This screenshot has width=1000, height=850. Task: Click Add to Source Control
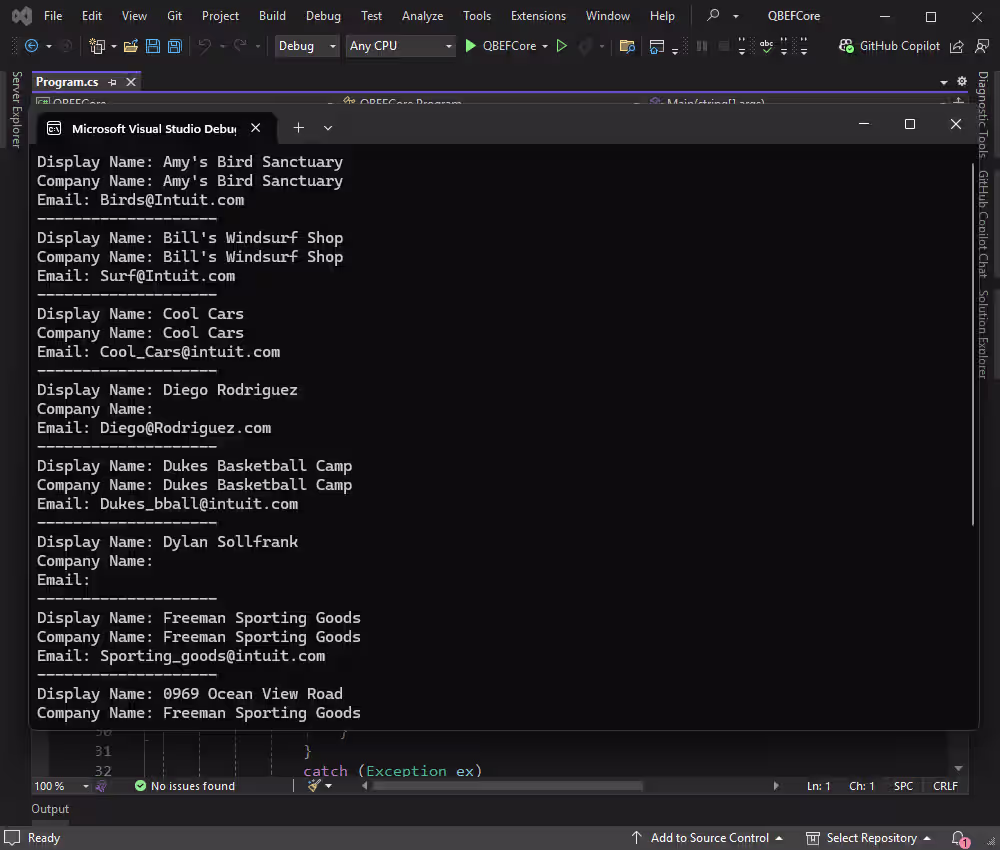click(707, 838)
